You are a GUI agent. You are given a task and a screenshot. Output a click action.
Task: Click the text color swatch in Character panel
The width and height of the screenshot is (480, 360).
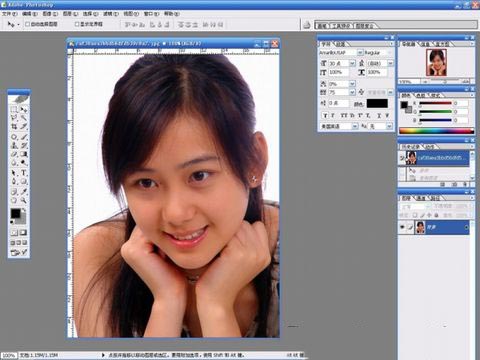377,104
